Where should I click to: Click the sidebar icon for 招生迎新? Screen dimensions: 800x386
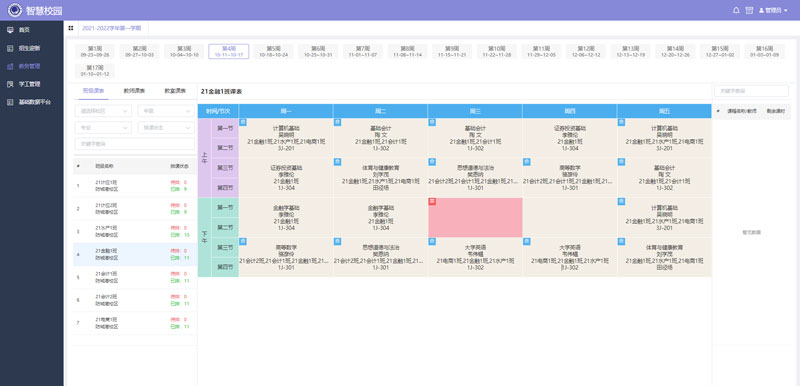pos(10,48)
